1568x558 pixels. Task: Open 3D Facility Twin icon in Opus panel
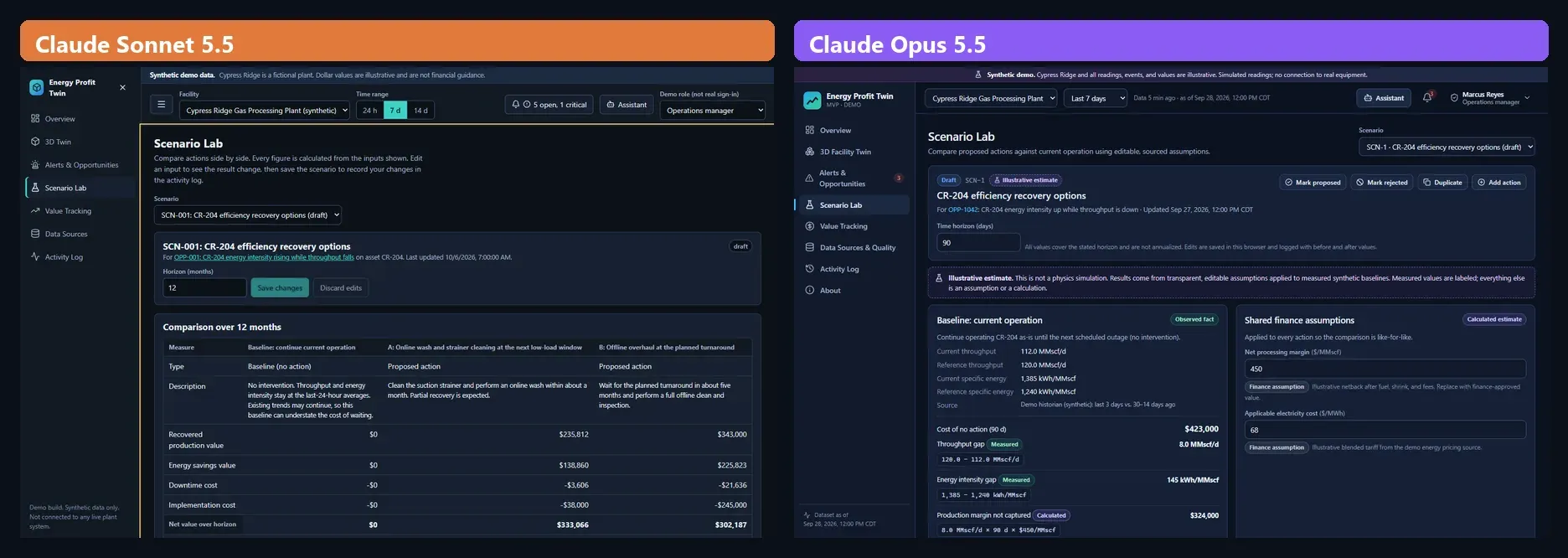click(810, 152)
